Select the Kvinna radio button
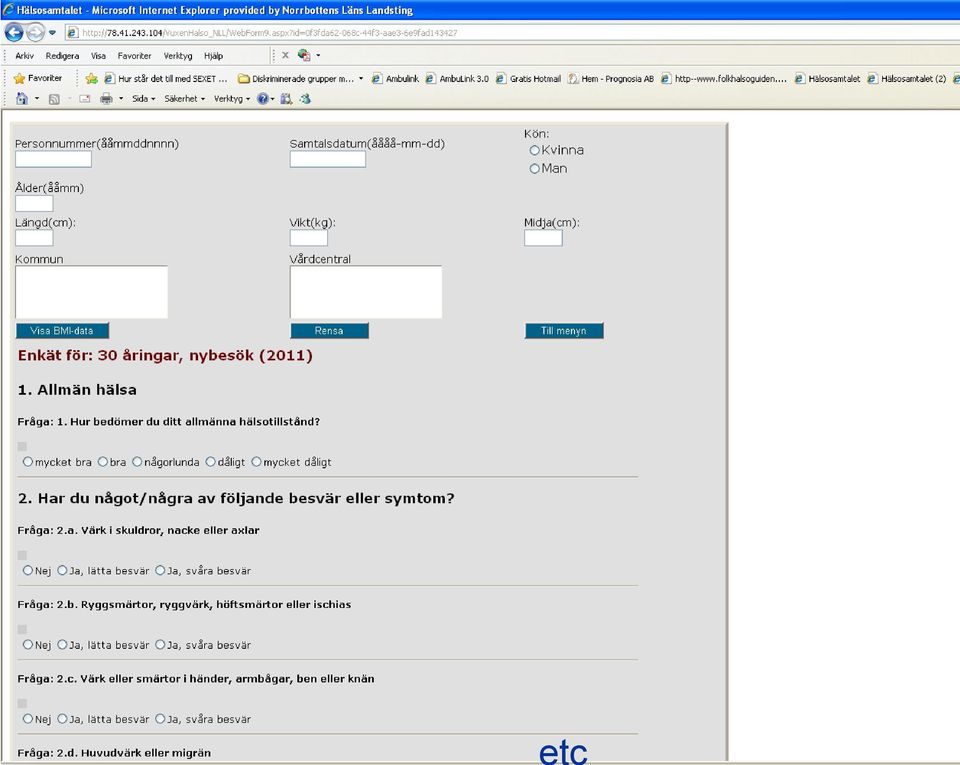This screenshot has width=960, height=765. [x=534, y=151]
